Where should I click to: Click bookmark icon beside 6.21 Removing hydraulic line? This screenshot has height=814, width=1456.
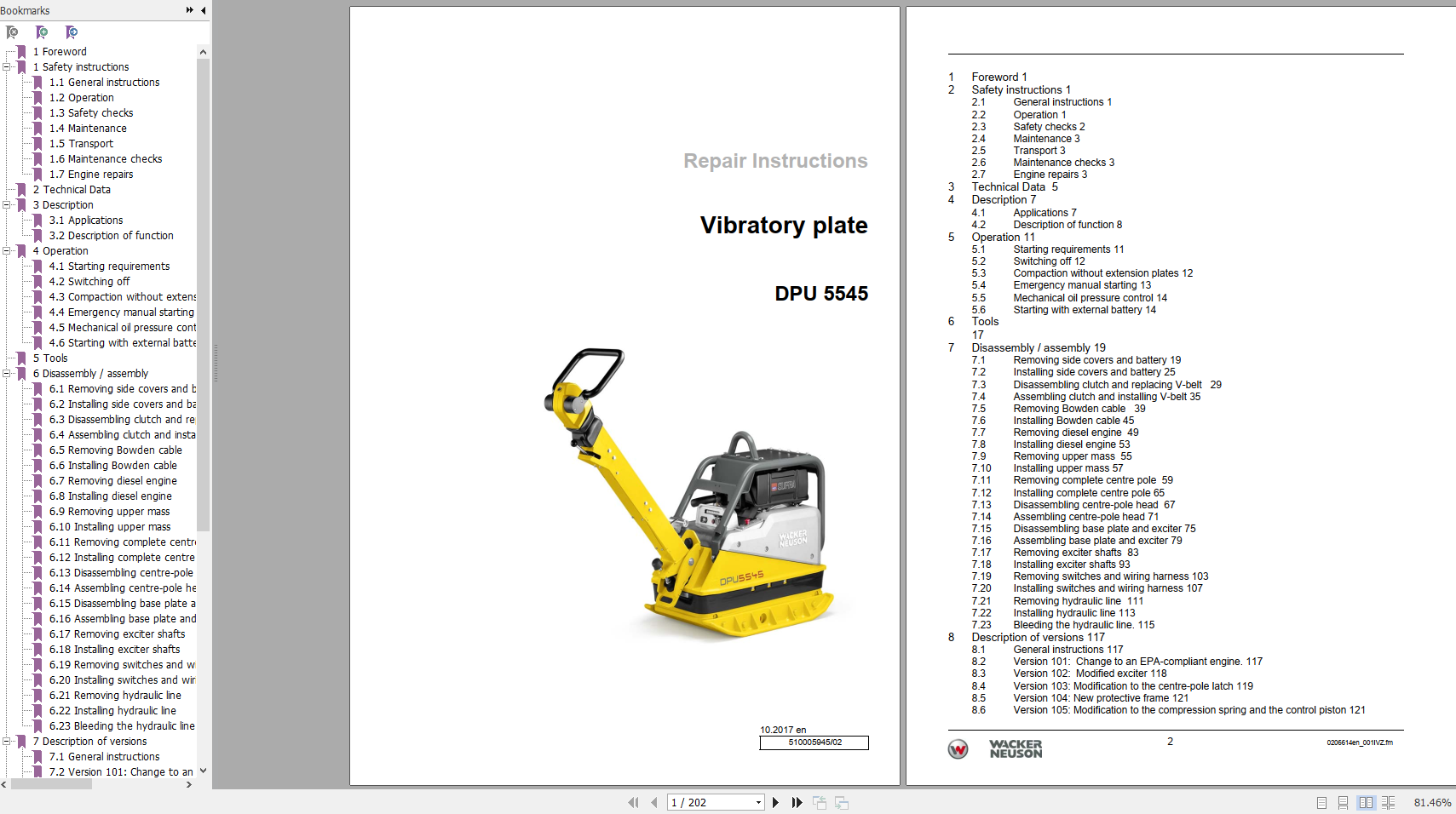tap(37, 695)
